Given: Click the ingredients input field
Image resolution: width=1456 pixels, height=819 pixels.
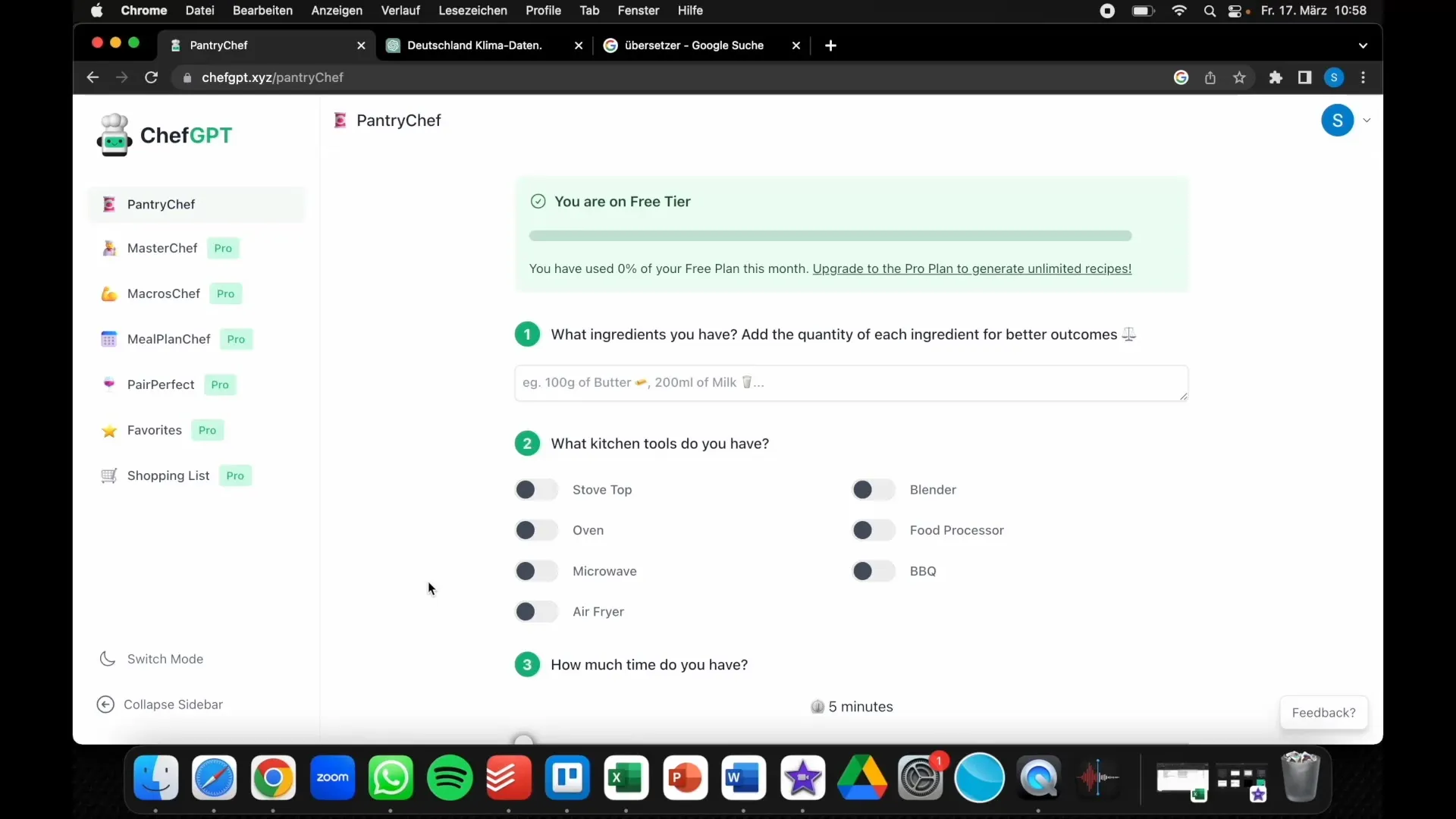Looking at the screenshot, I should point(850,382).
